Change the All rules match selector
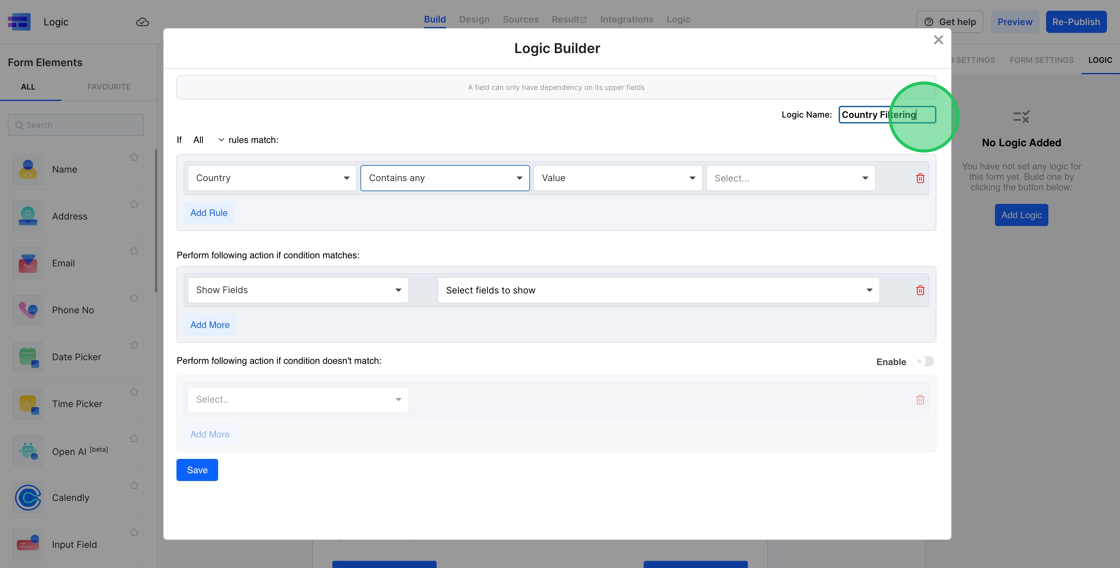 point(208,140)
